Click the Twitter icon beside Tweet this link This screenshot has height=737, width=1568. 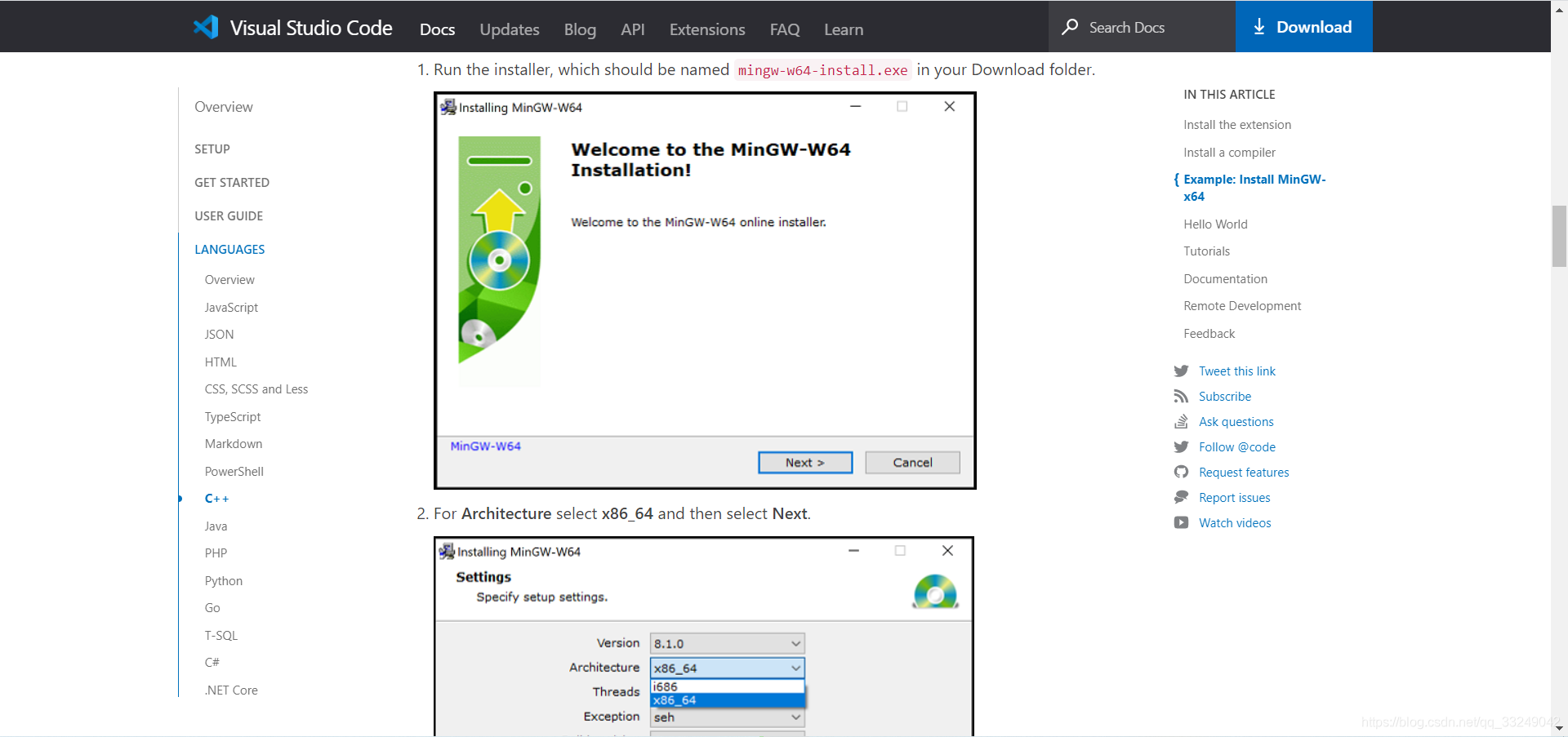[1181, 371]
